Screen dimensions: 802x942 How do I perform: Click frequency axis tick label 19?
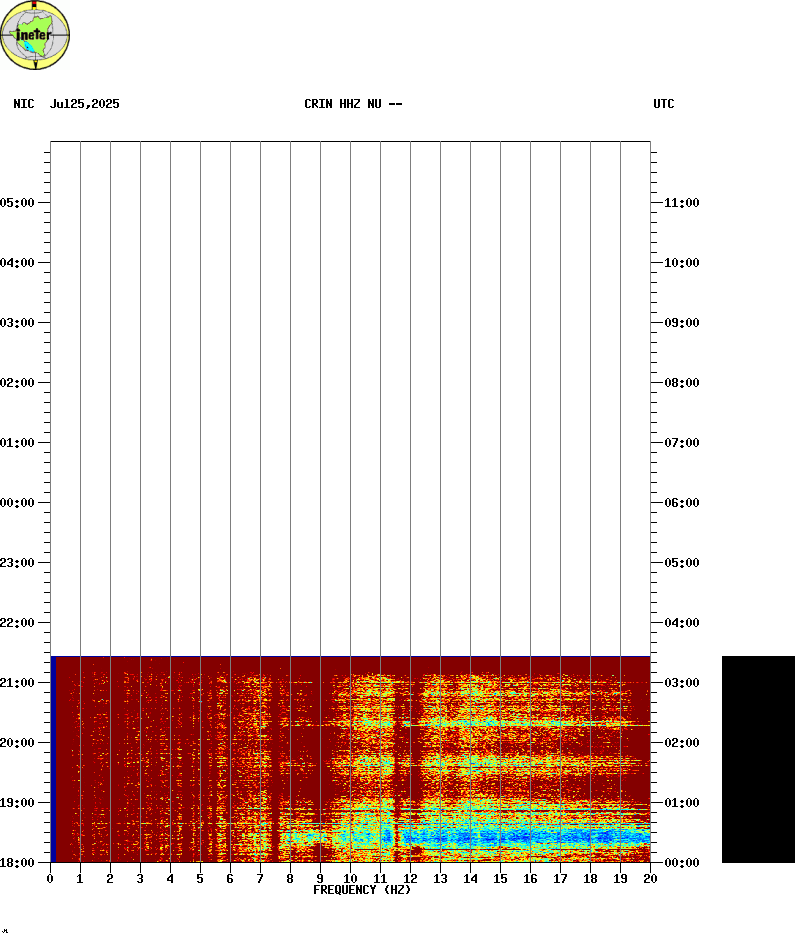tap(621, 879)
